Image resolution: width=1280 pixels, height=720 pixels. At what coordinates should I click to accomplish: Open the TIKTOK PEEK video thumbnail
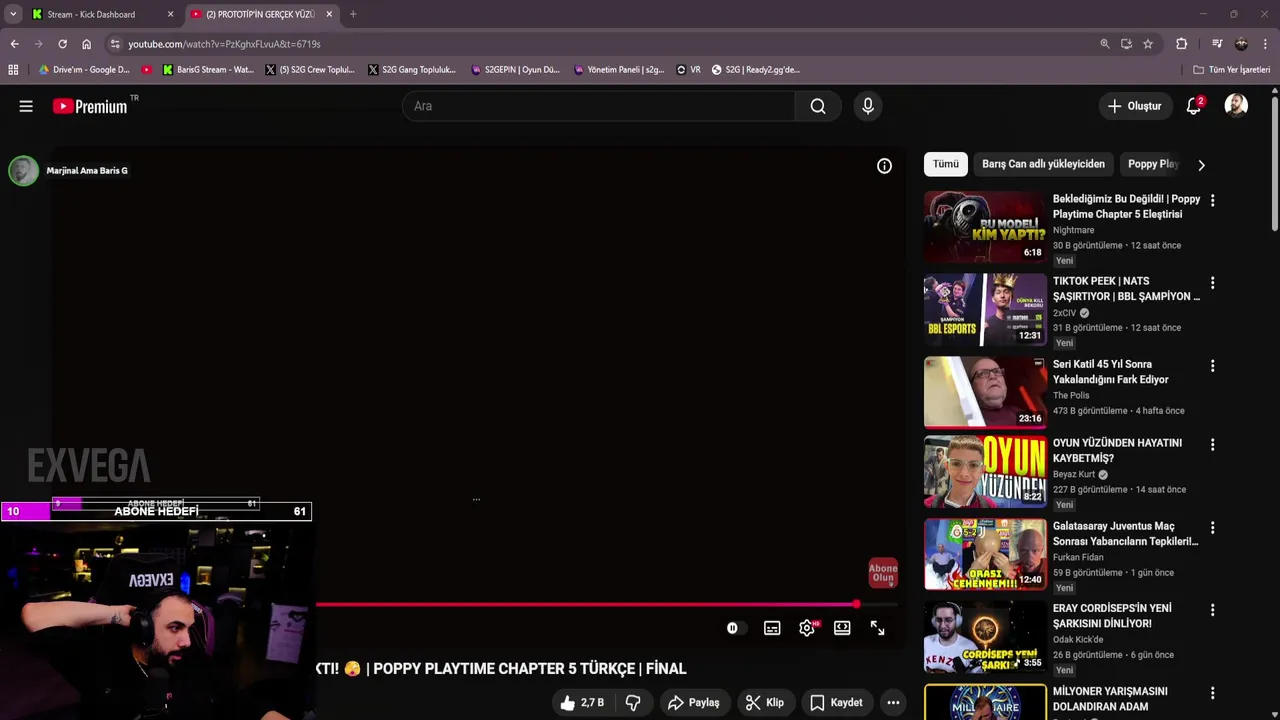[985, 310]
